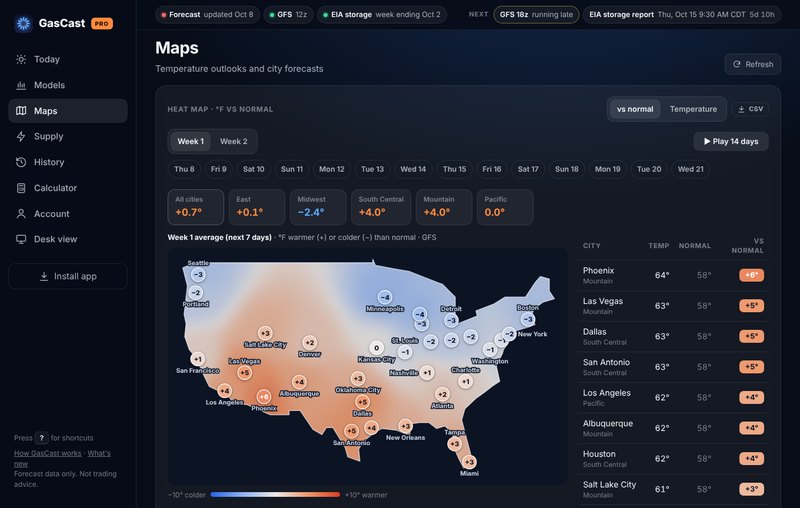
Task: Click the Maps folded-map icon
Action: (x=21, y=111)
